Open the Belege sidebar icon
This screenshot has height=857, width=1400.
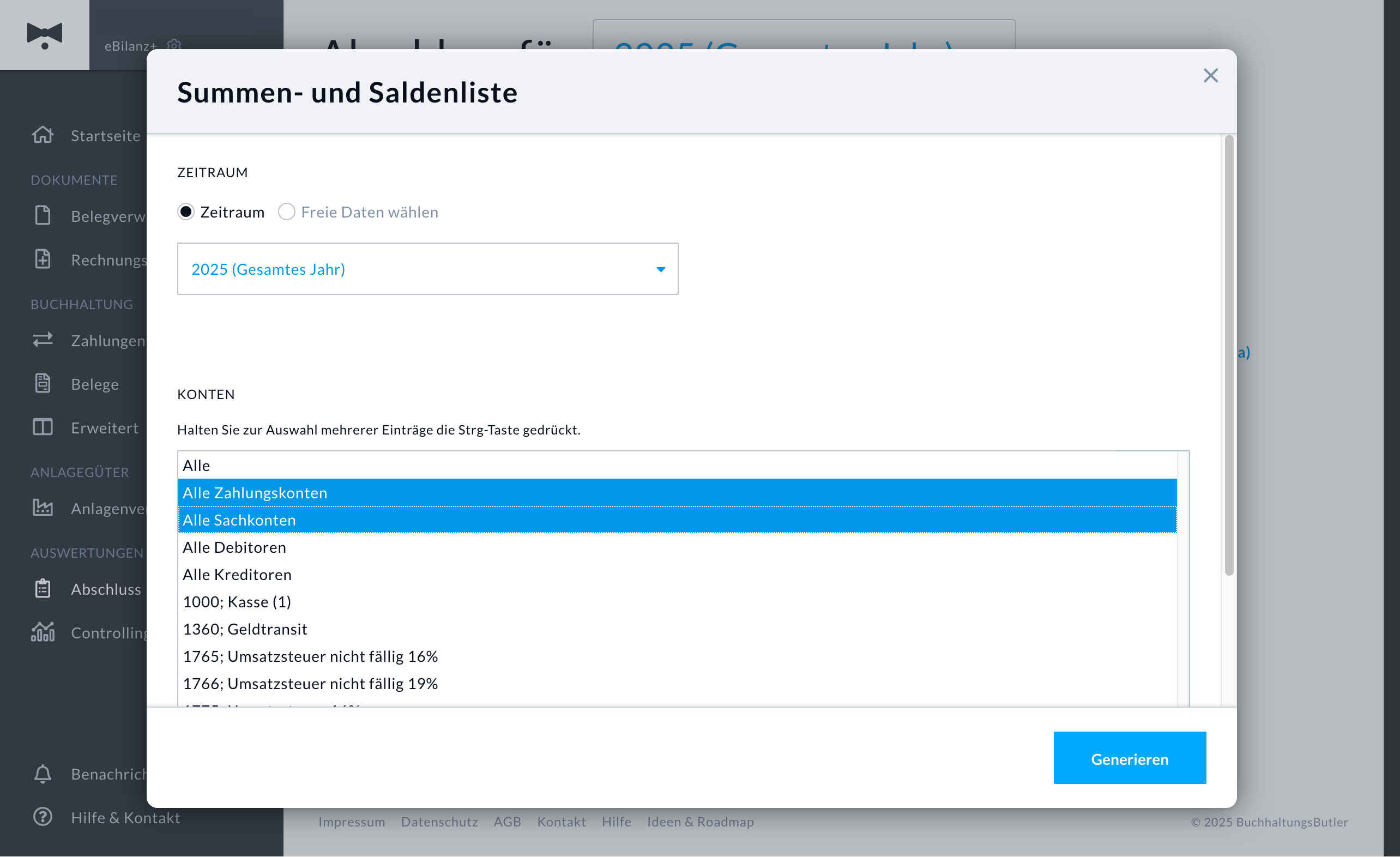click(43, 384)
